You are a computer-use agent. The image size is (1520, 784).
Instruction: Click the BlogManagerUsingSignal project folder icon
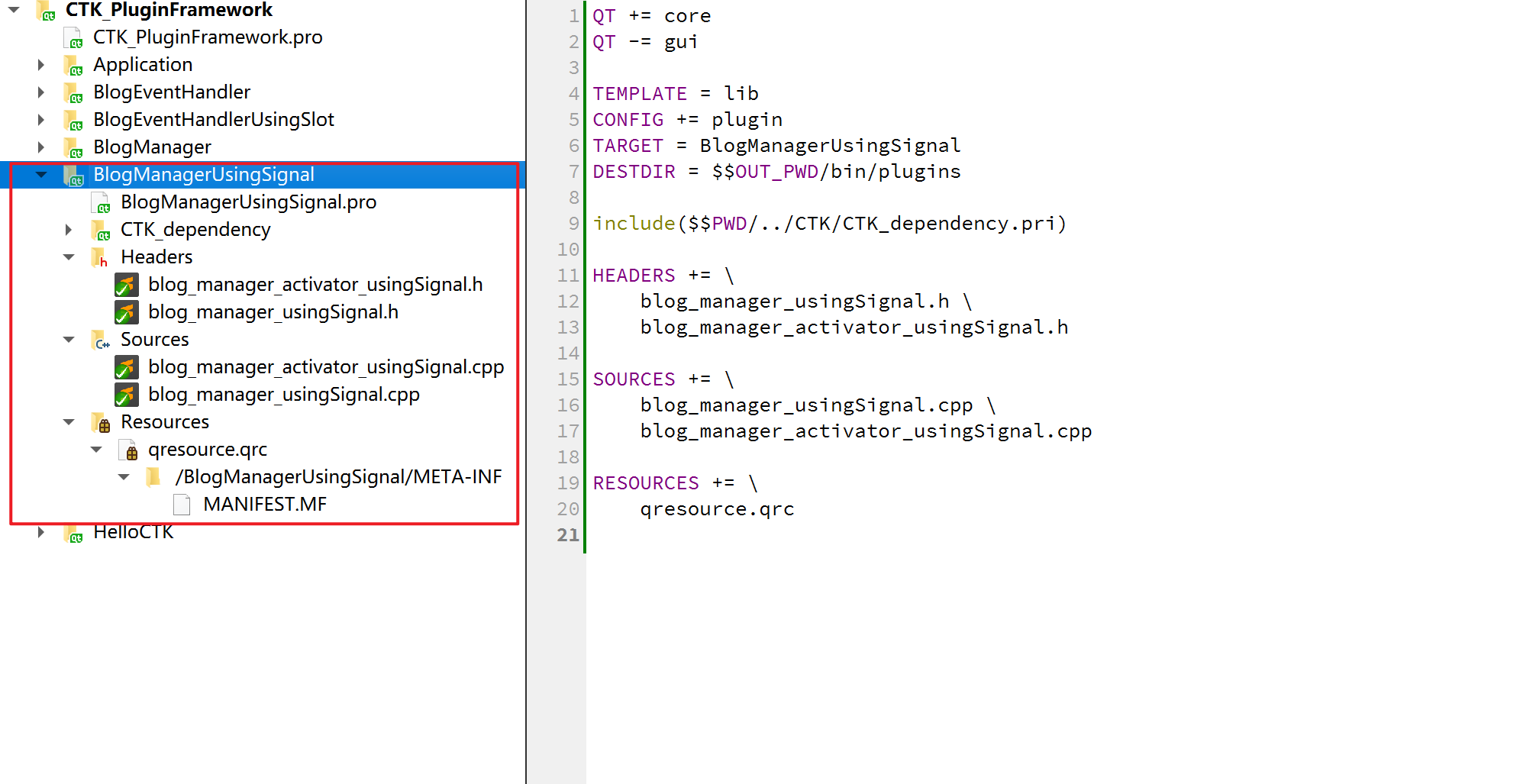click(73, 175)
